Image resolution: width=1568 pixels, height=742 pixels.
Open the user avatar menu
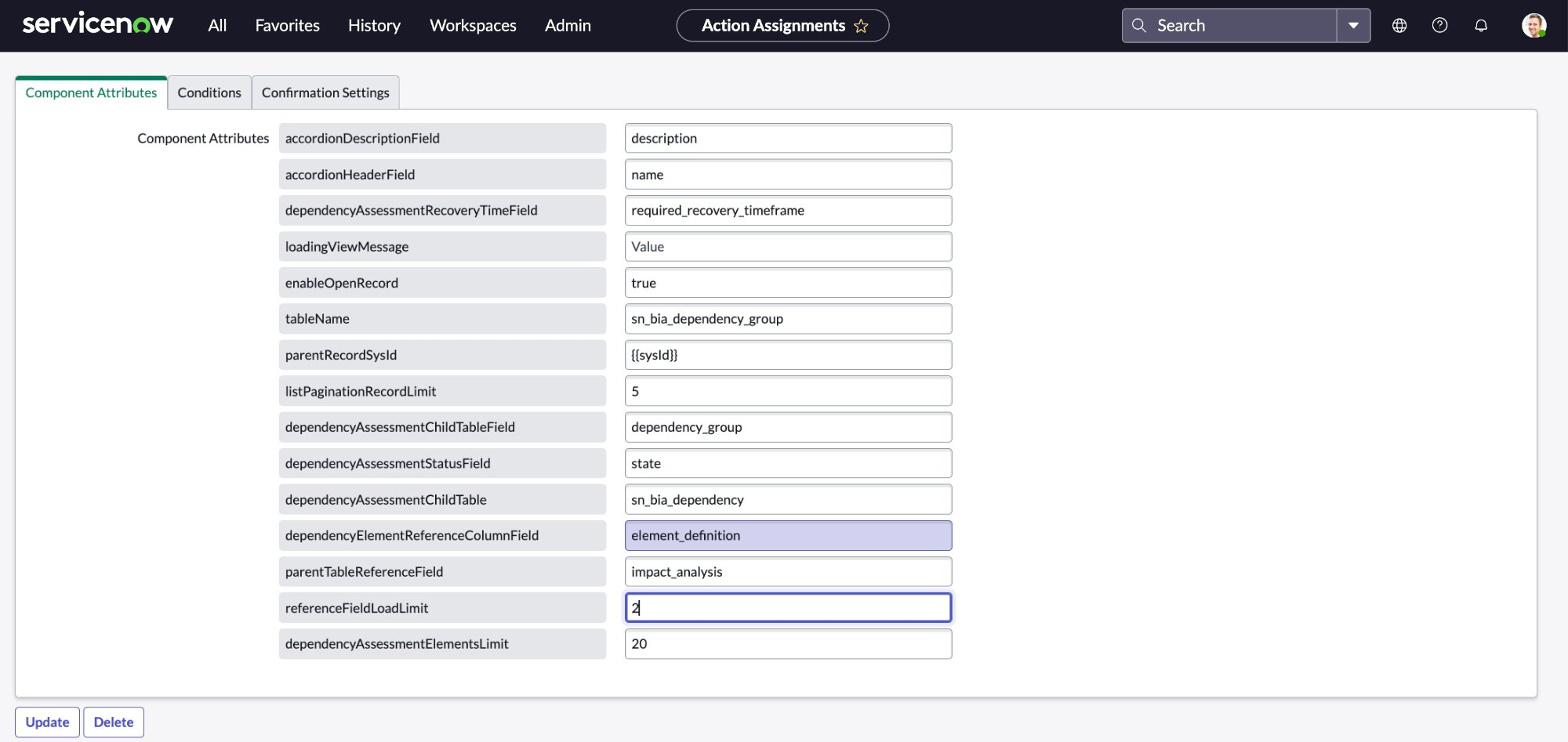point(1534,25)
